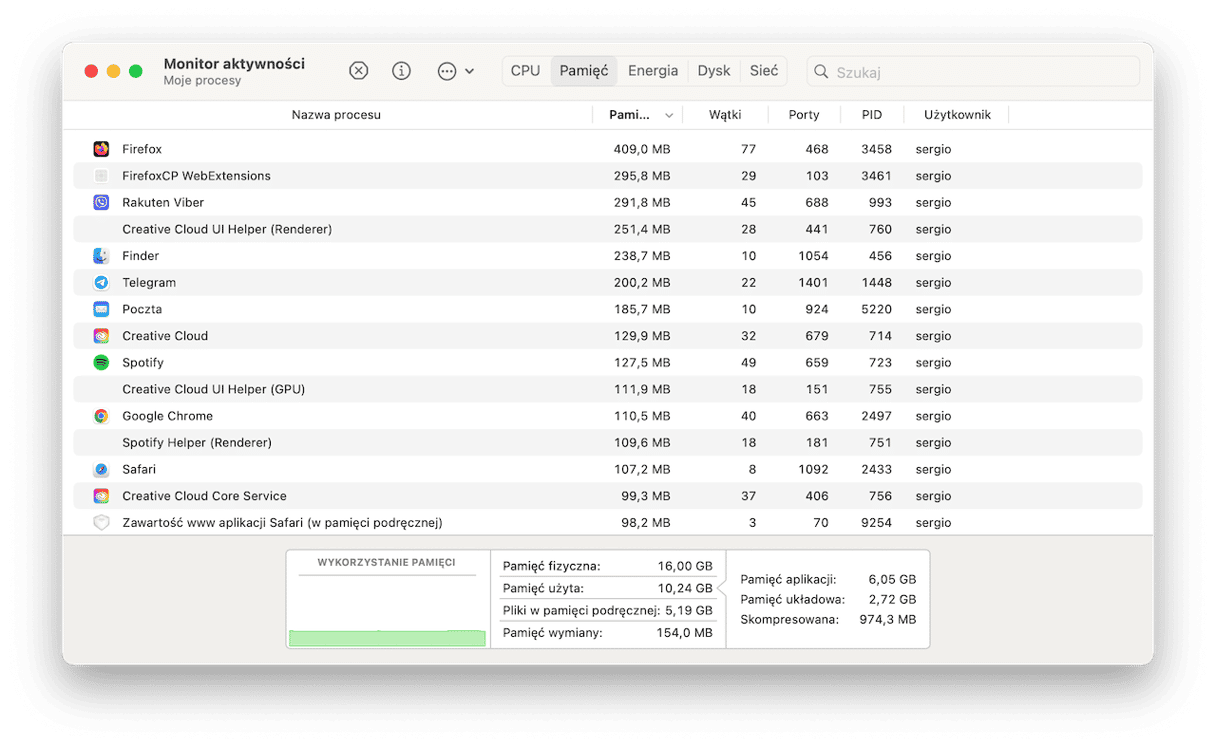Sort by Użytkownik column header
The height and width of the screenshot is (747, 1216).
point(957,115)
